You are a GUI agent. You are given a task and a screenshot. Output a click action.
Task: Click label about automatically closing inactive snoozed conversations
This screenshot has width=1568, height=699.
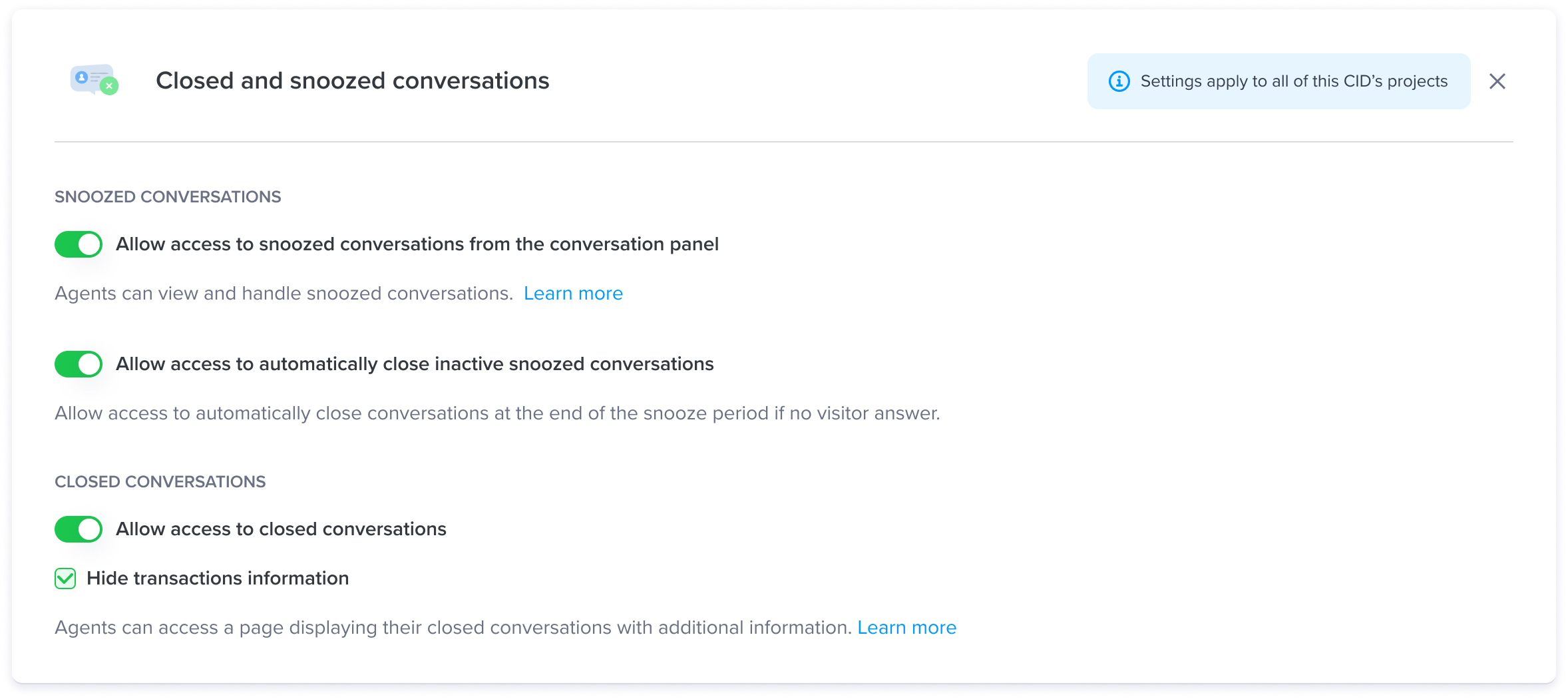click(415, 364)
